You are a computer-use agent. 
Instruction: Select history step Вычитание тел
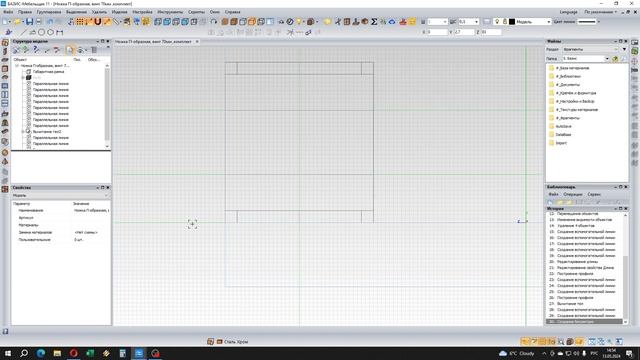(x=570, y=304)
